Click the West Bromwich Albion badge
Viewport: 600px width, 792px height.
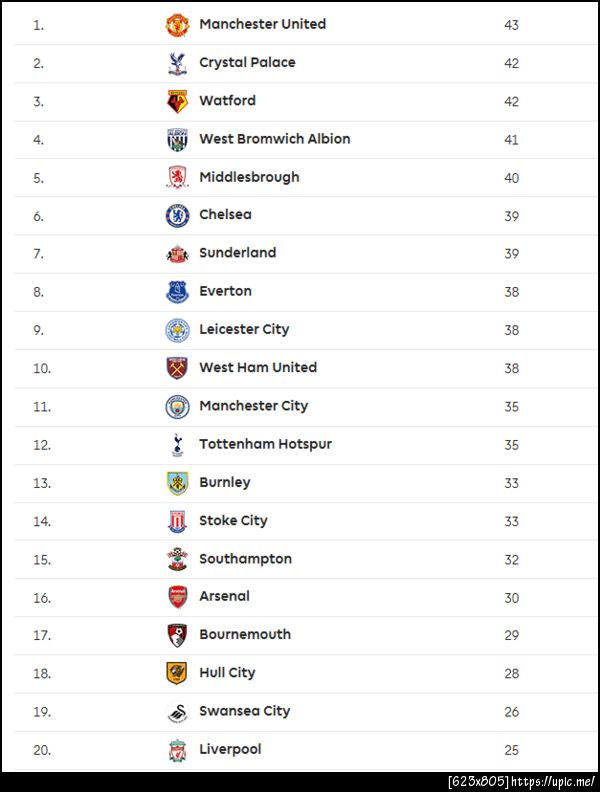pos(177,139)
